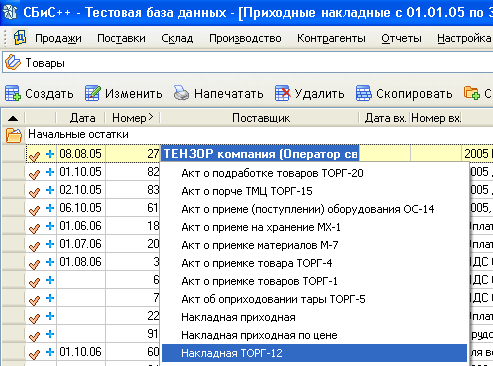493x366 pixels.
Task: Open the Поставки menu
Action: 121,38
